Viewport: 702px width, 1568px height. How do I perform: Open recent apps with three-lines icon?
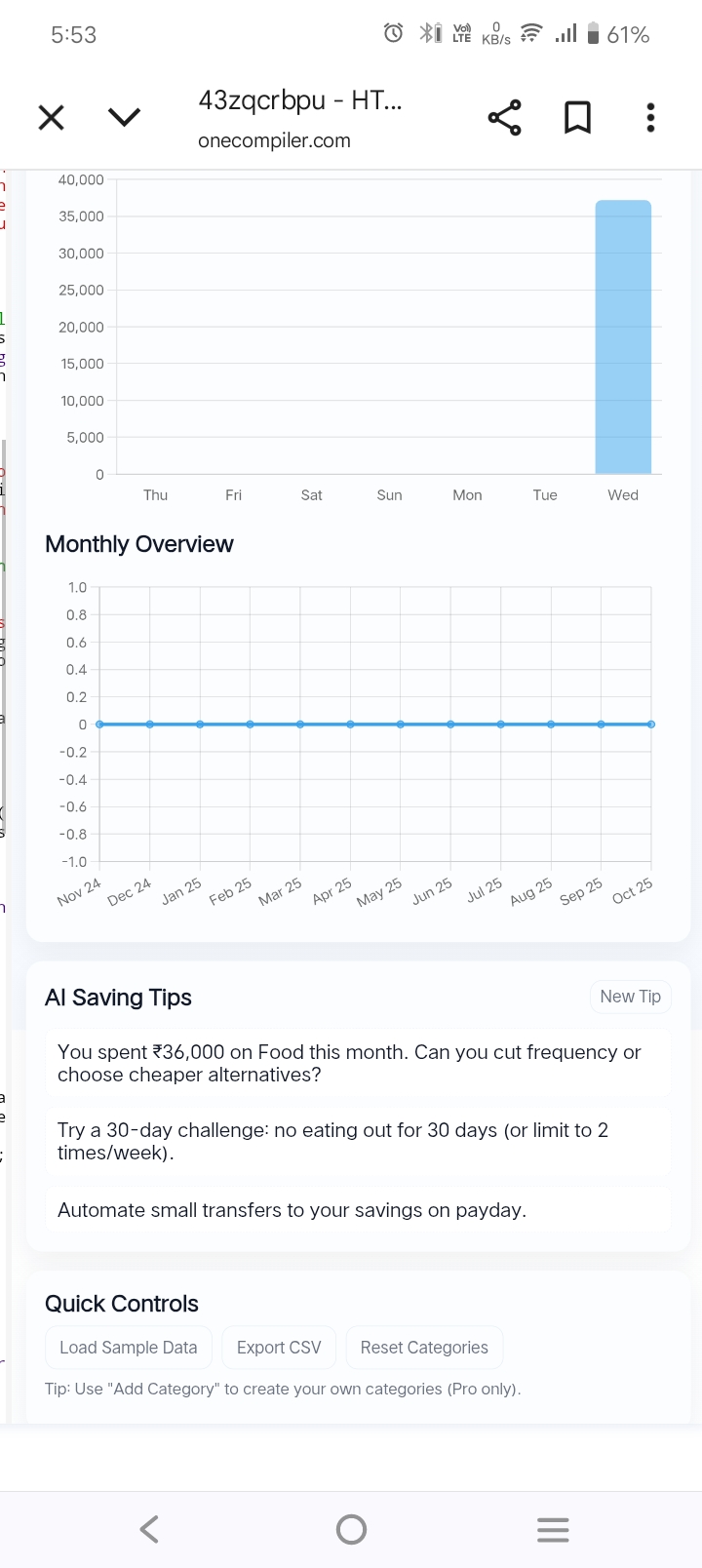(553, 1529)
